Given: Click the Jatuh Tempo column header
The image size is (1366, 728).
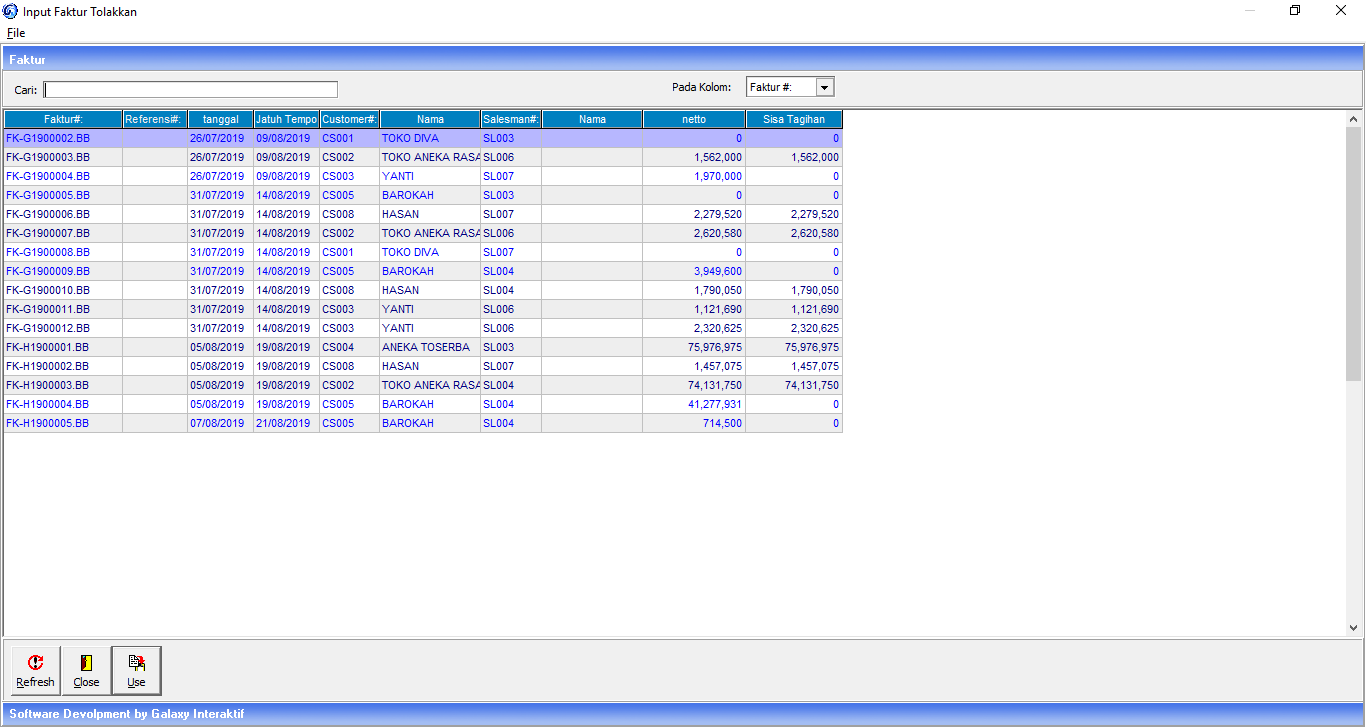Looking at the screenshot, I should click(286, 120).
